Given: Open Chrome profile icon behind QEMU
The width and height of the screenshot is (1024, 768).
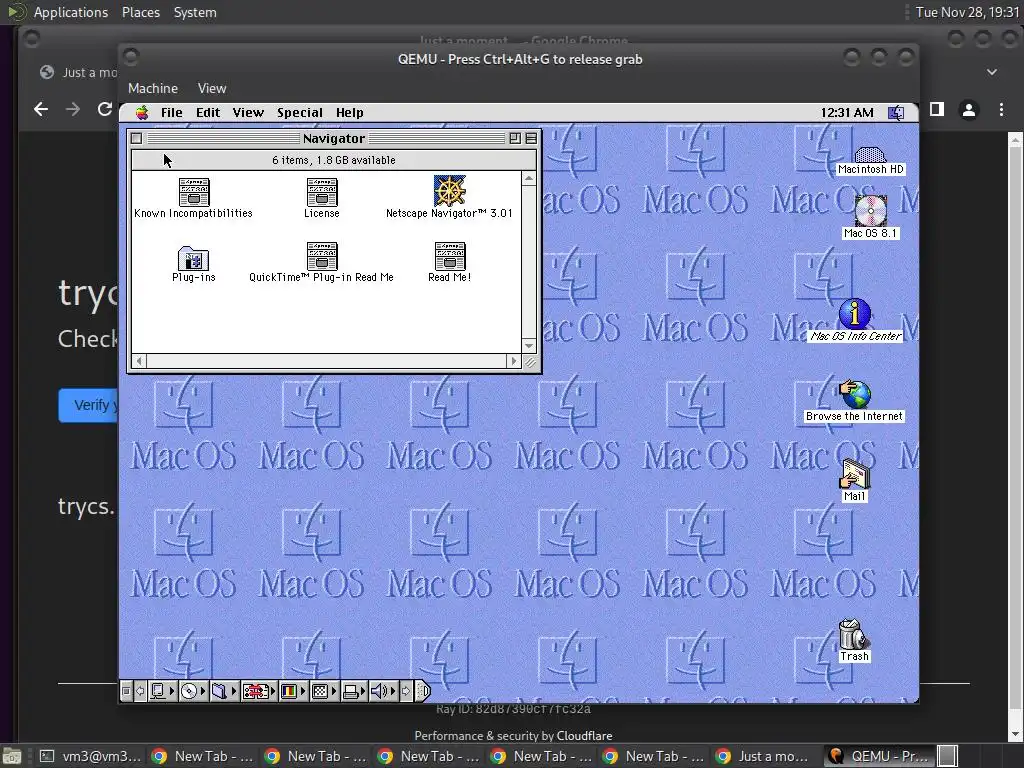Looking at the screenshot, I should pyautogui.click(x=968, y=110).
